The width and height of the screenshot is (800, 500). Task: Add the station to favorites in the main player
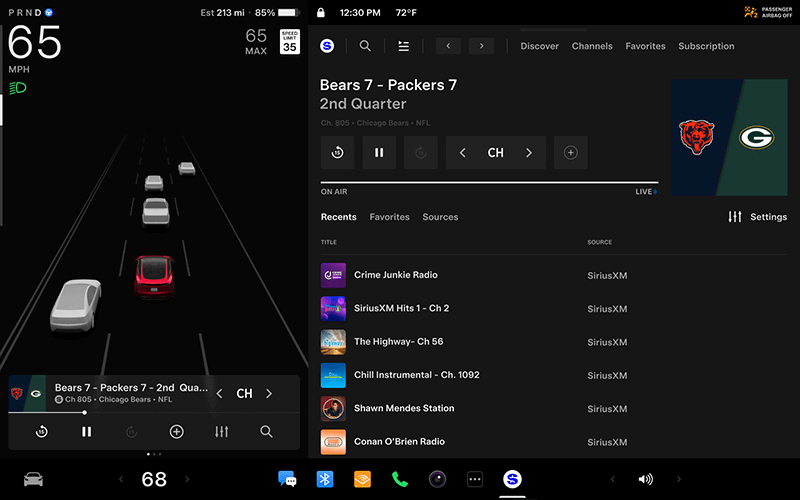(570, 153)
